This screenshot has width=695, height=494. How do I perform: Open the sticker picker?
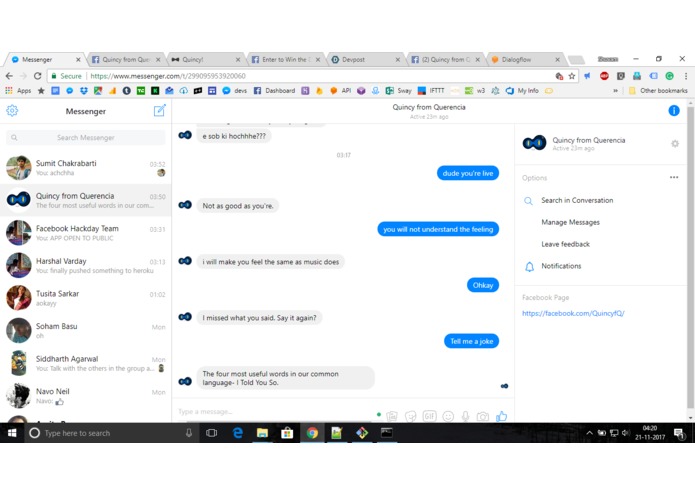tap(410, 416)
